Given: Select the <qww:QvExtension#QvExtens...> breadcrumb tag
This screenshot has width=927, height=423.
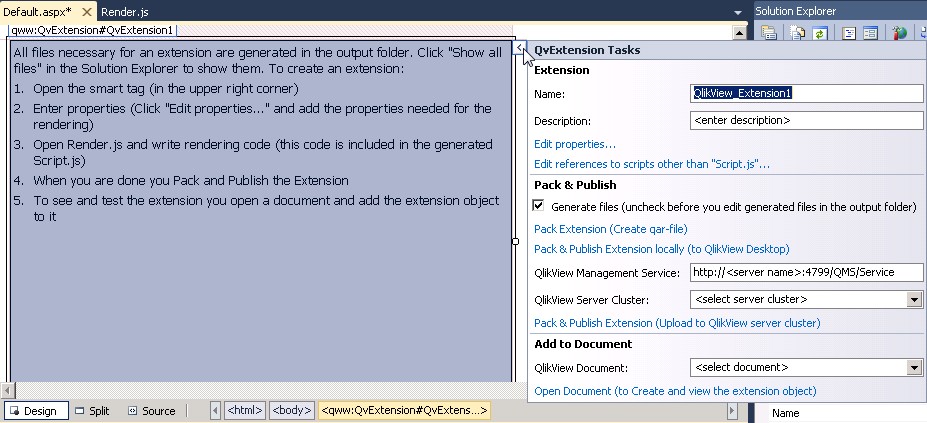Looking at the screenshot, I should pos(404,411).
